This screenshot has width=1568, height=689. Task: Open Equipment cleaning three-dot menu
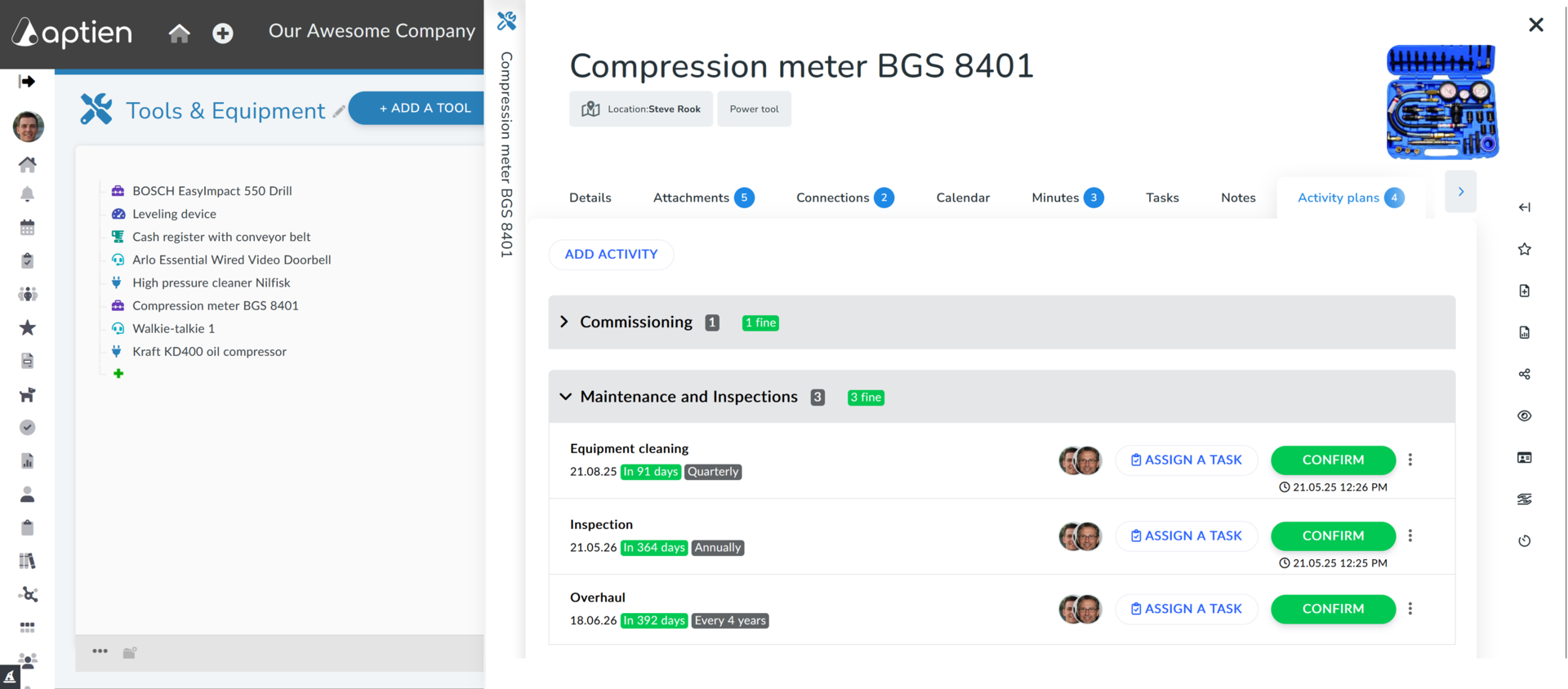click(1410, 460)
